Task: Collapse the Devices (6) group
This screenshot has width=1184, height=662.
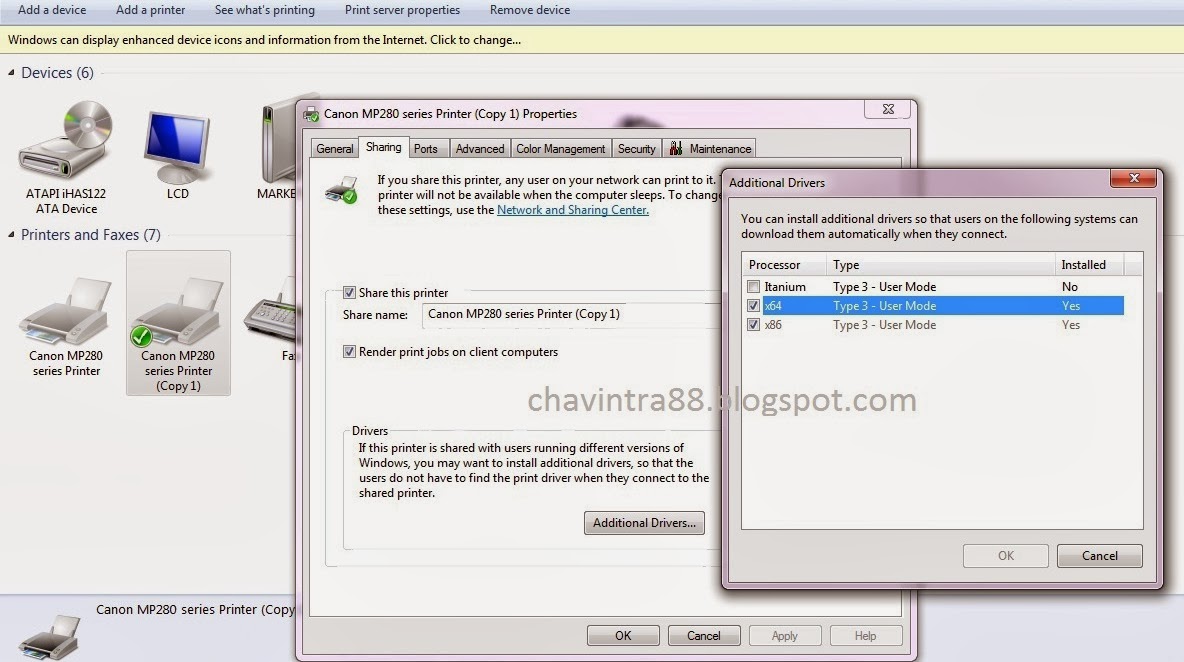Action: tap(11, 72)
